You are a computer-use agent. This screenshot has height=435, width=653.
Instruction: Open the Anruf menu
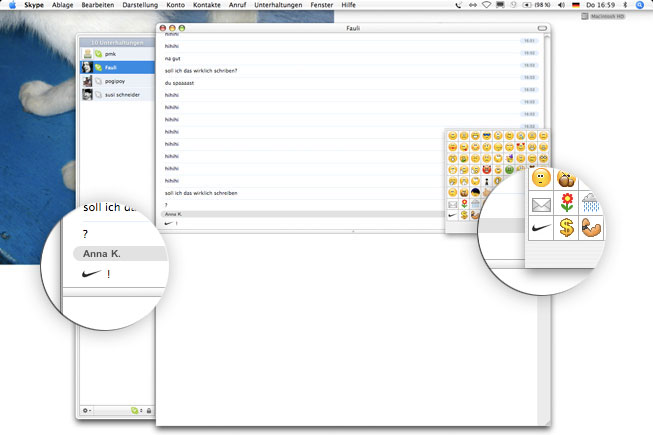pyautogui.click(x=238, y=5)
